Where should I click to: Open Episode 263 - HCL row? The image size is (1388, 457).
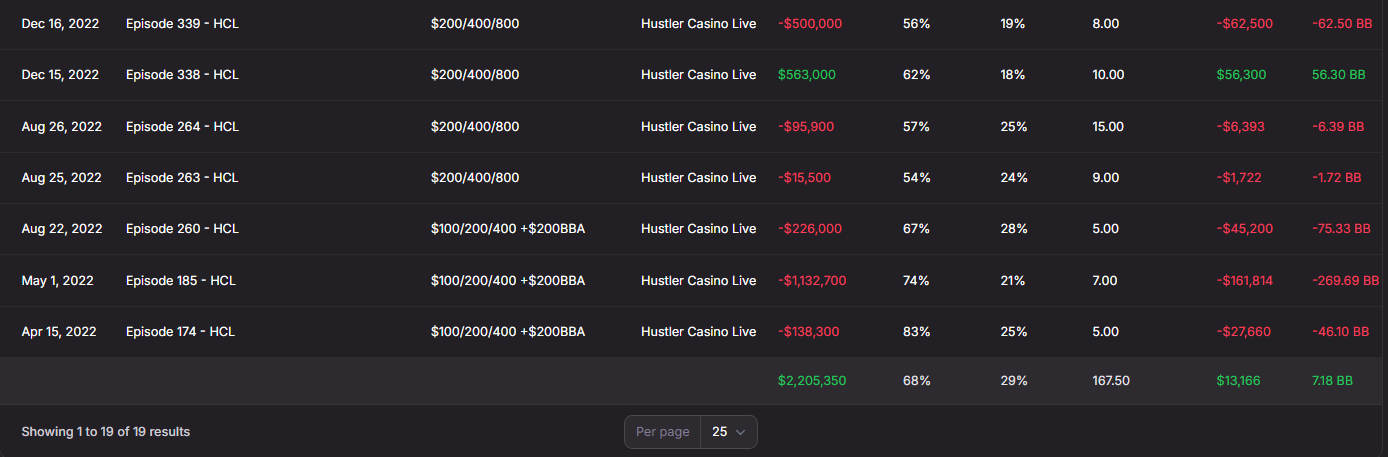pyautogui.click(x=182, y=178)
